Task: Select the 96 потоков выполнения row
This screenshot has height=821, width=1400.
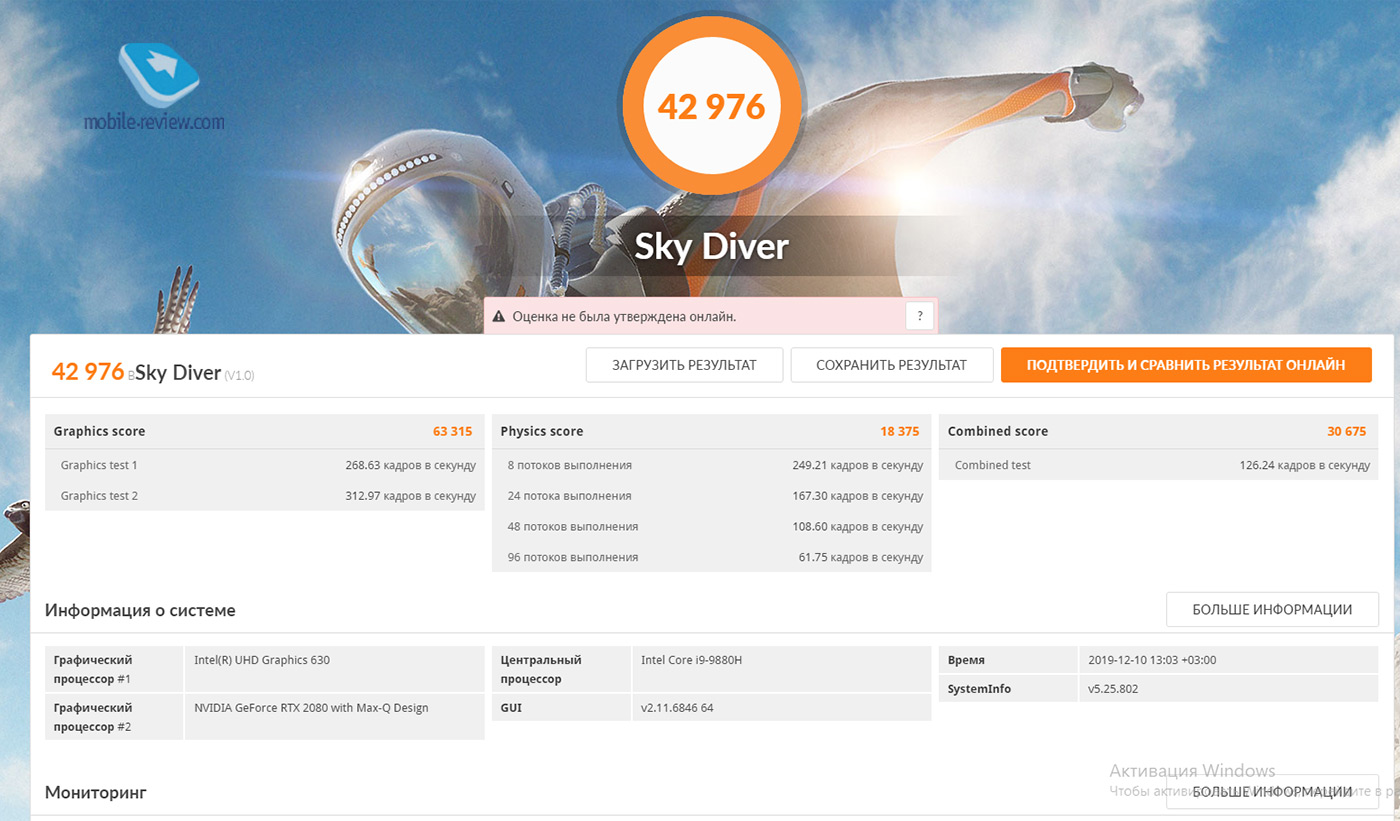Action: coord(710,557)
